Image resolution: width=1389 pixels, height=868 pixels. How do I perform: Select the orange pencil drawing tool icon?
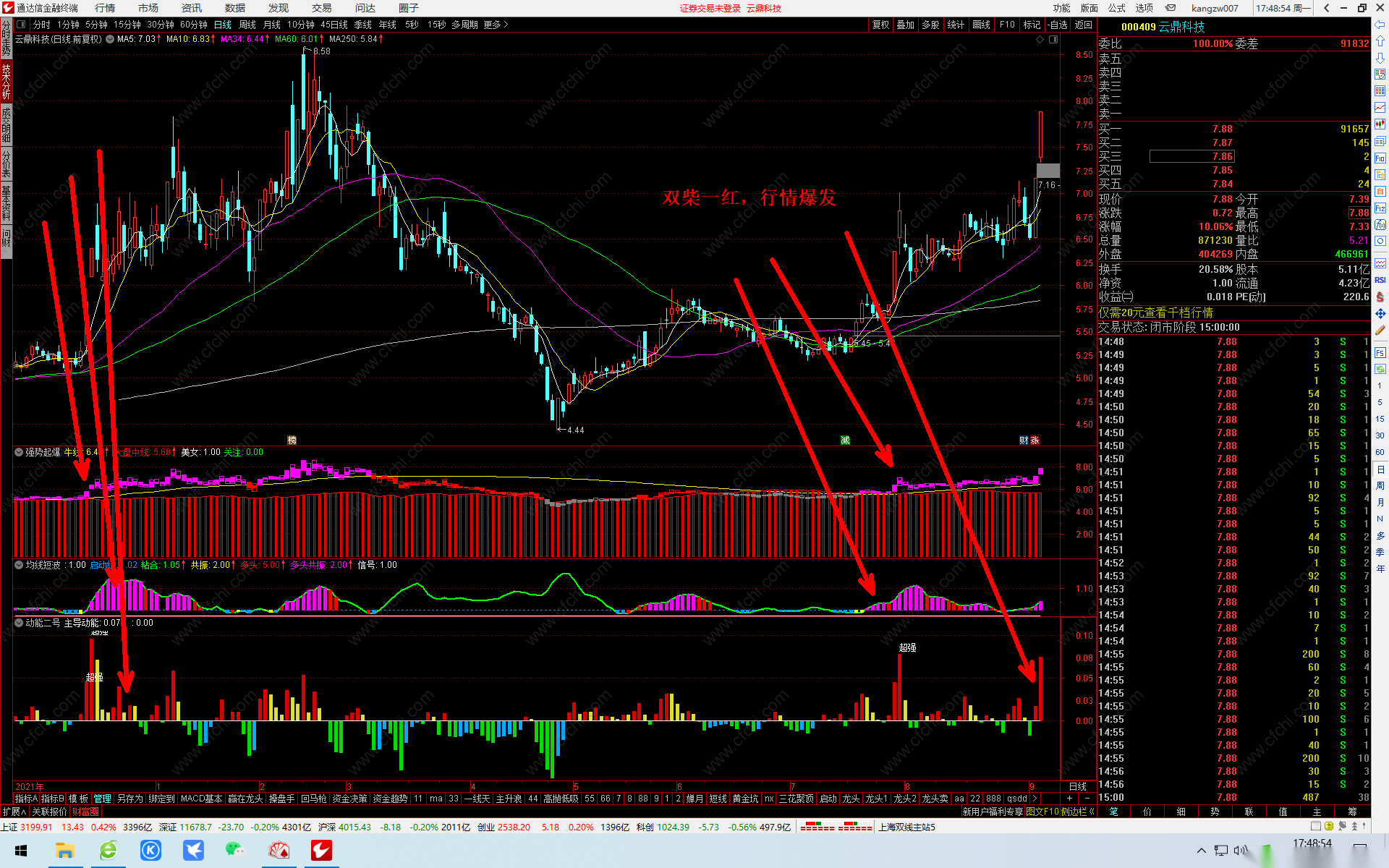[x=1380, y=330]
